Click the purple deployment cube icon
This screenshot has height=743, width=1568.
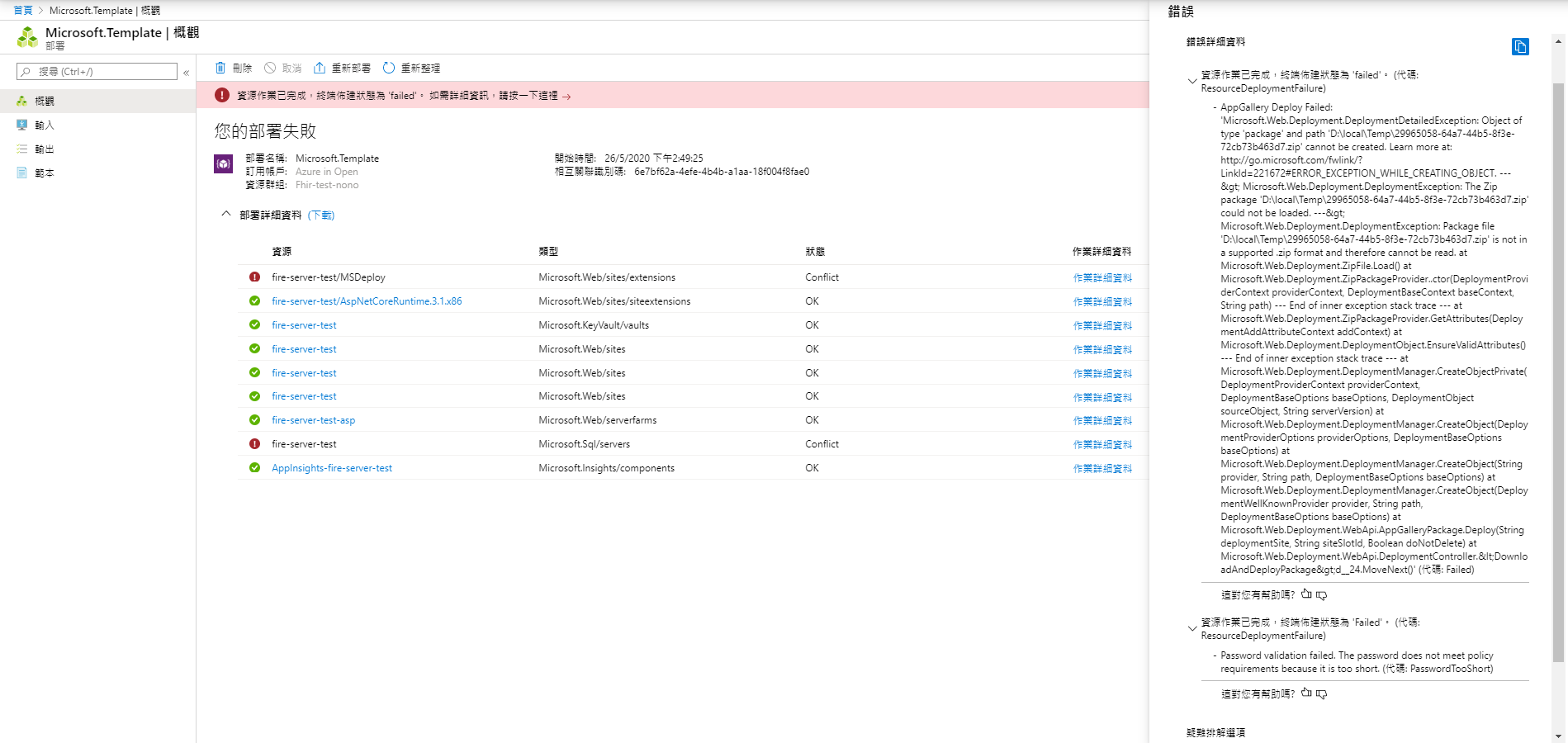(x=223, y=163)
